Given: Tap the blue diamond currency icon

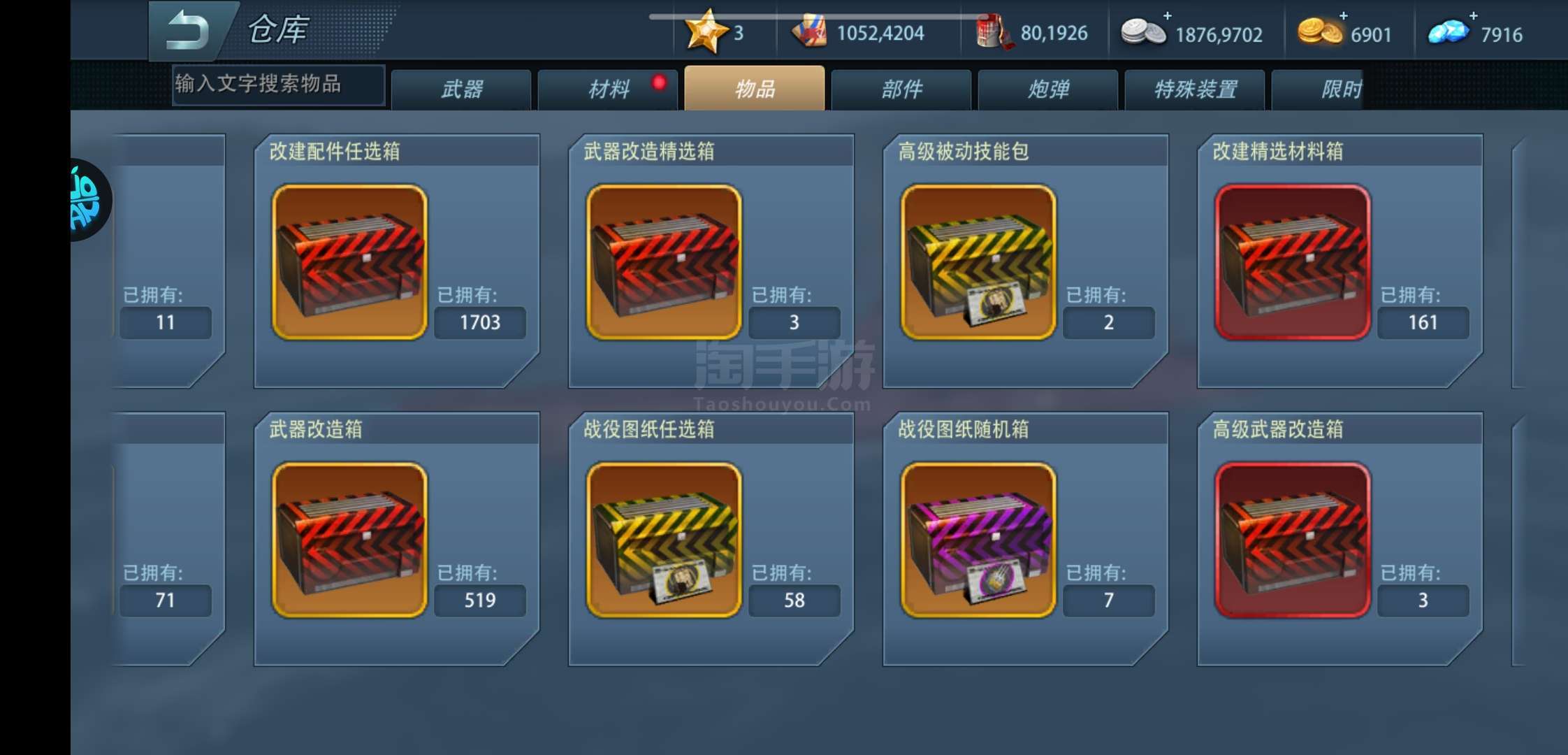Looking at the screenshot, I should pyautogui.click(x=1448, y=33).
